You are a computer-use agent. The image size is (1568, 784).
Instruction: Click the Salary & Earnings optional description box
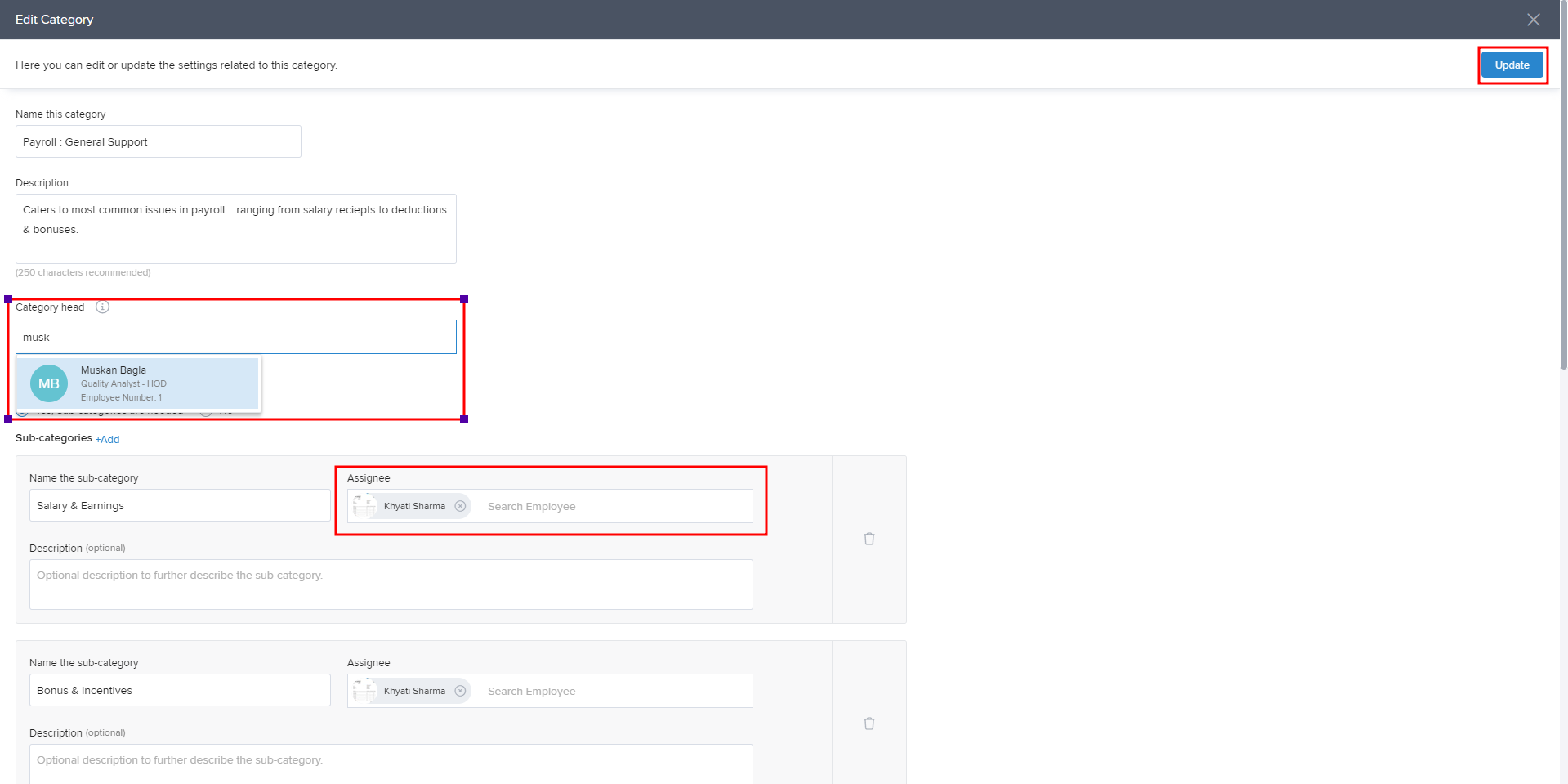point(391,585)
